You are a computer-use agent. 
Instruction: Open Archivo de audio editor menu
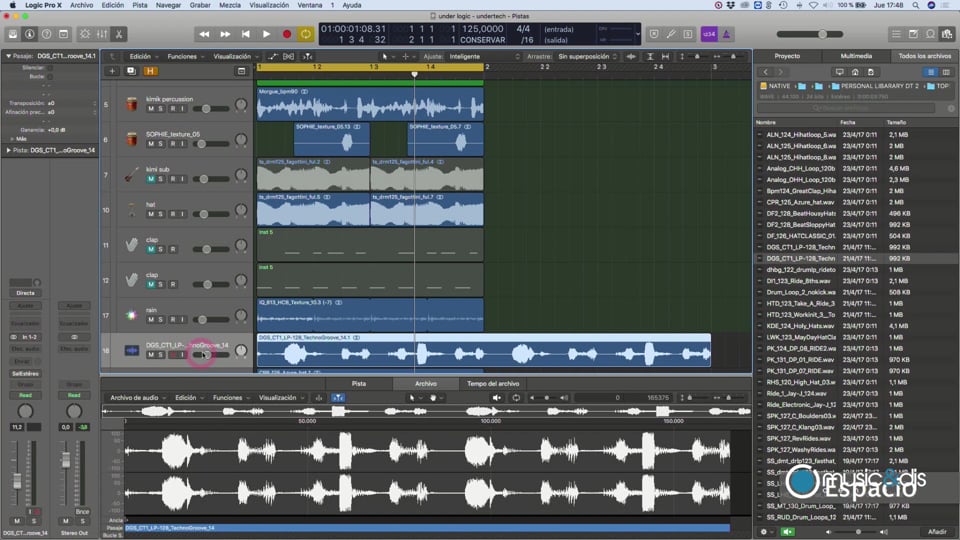137,398
